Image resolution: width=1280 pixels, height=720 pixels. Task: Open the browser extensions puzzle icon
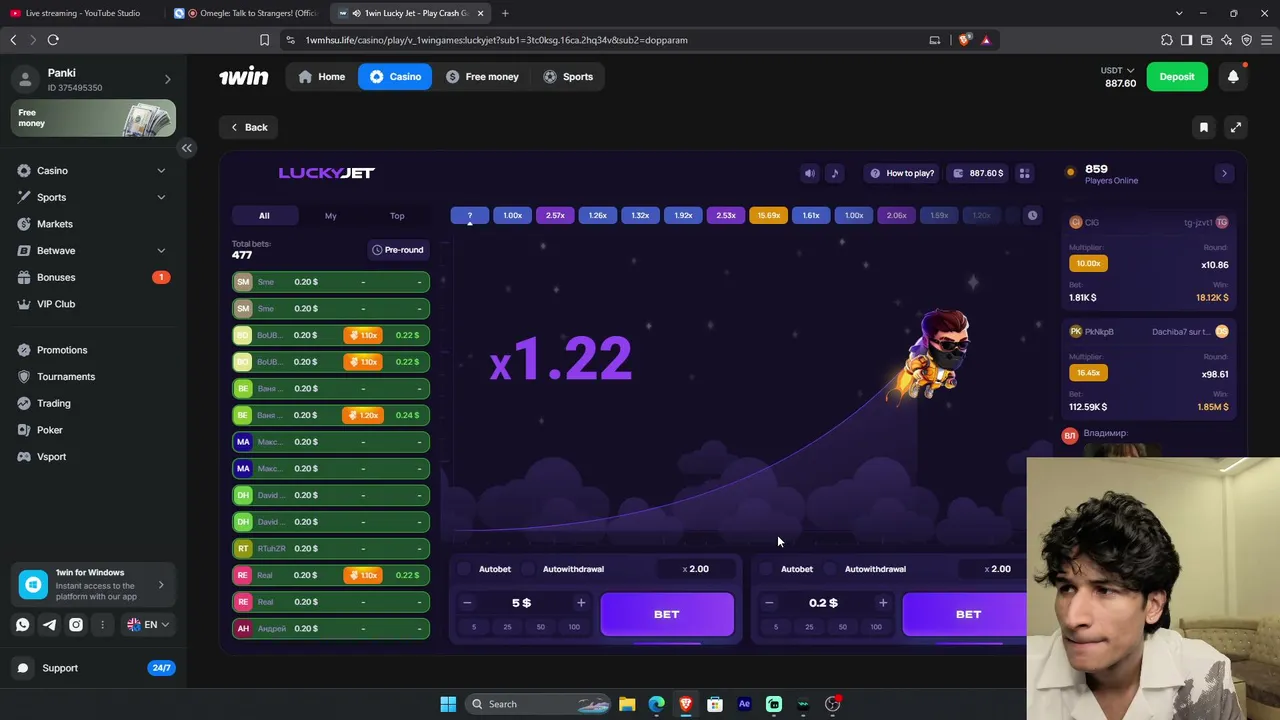click(x=1166, y=40)
